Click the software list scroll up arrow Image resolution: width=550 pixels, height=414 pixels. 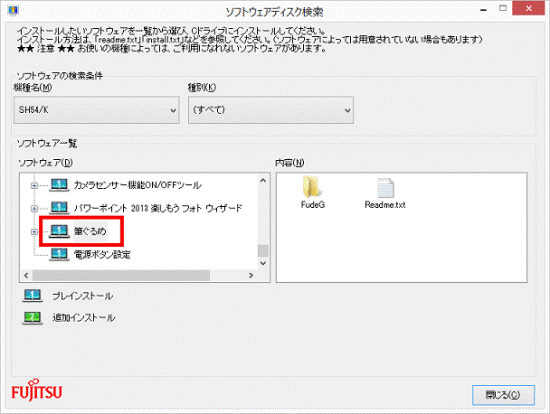click(x=263, y=180)
